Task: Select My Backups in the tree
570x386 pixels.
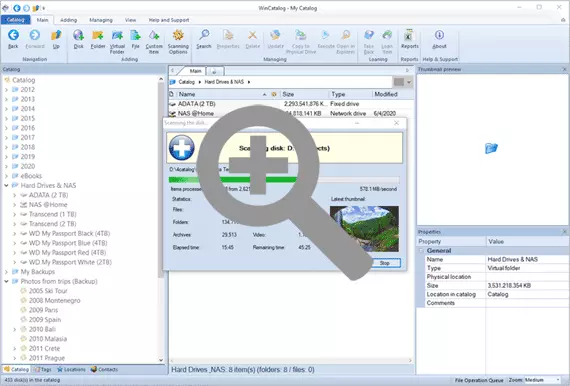Action: 37,272
